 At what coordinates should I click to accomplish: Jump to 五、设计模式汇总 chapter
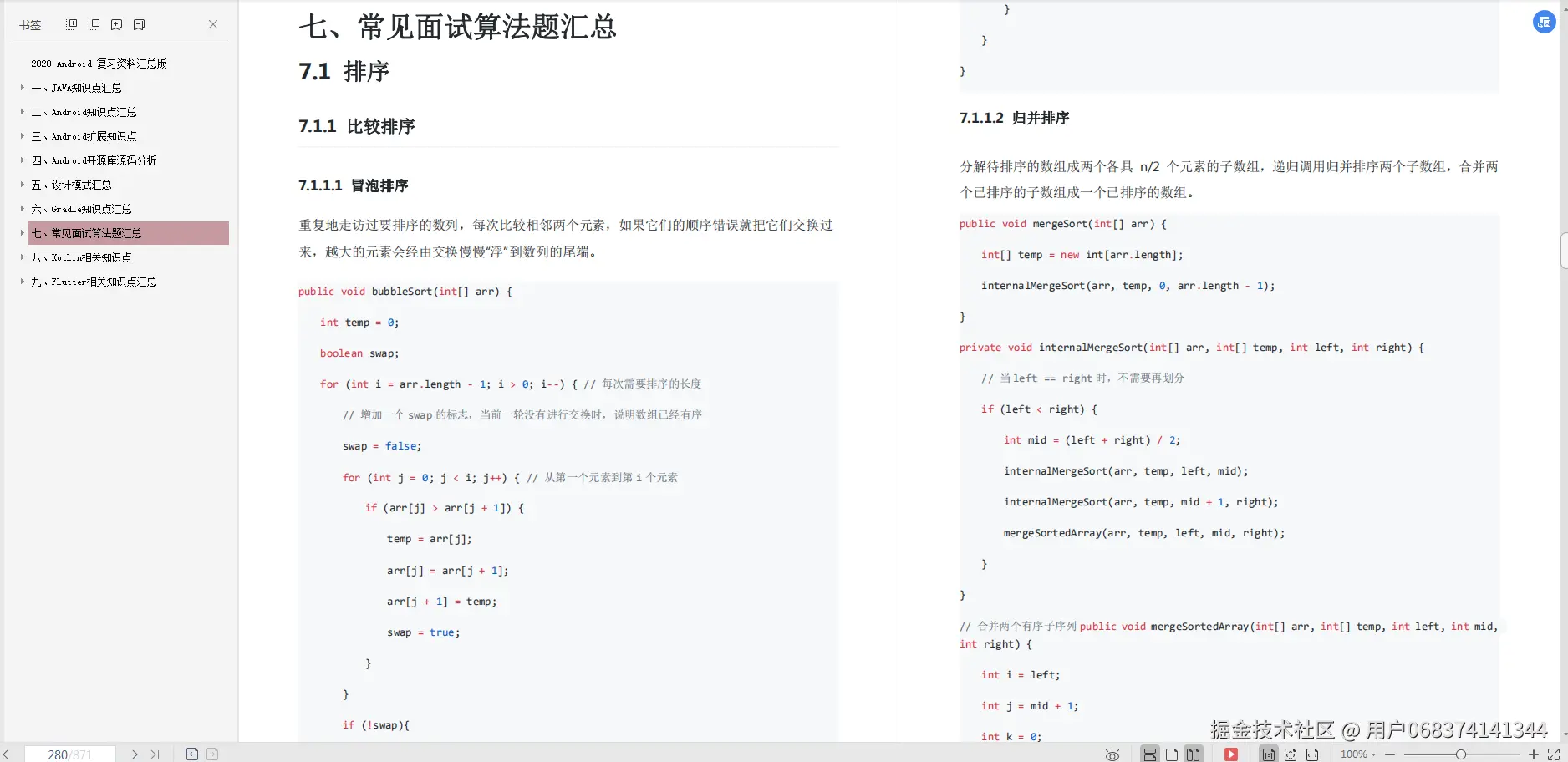coord(71,185)
